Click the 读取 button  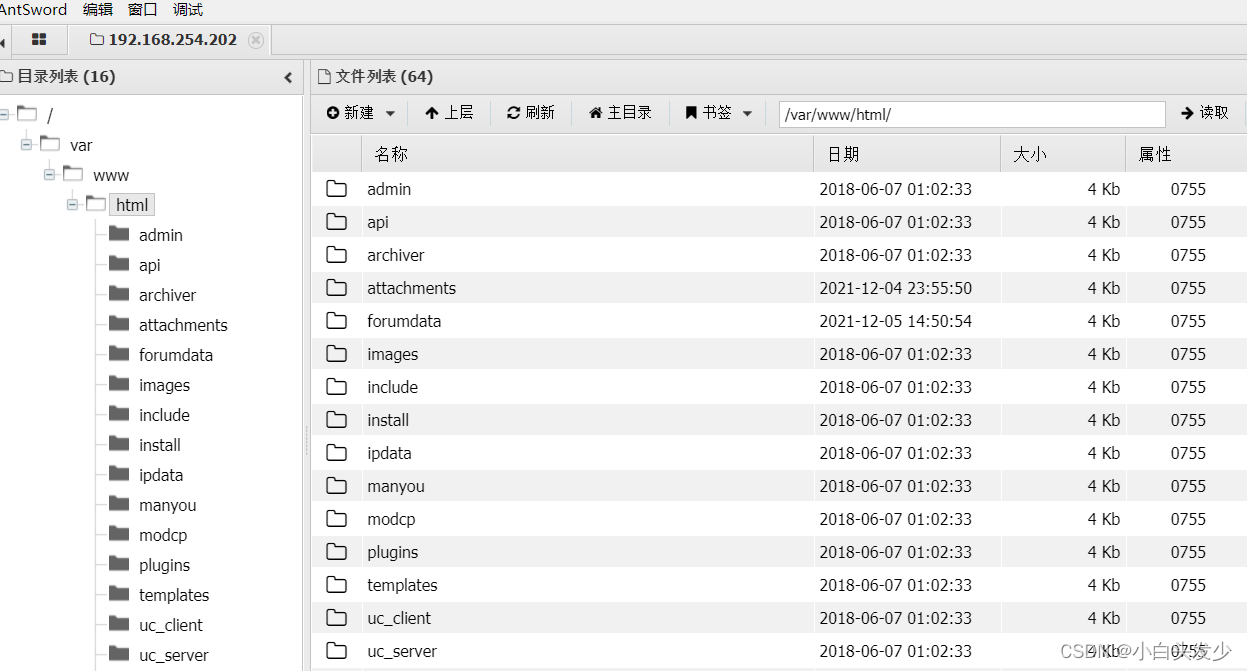click(1205, 113)
